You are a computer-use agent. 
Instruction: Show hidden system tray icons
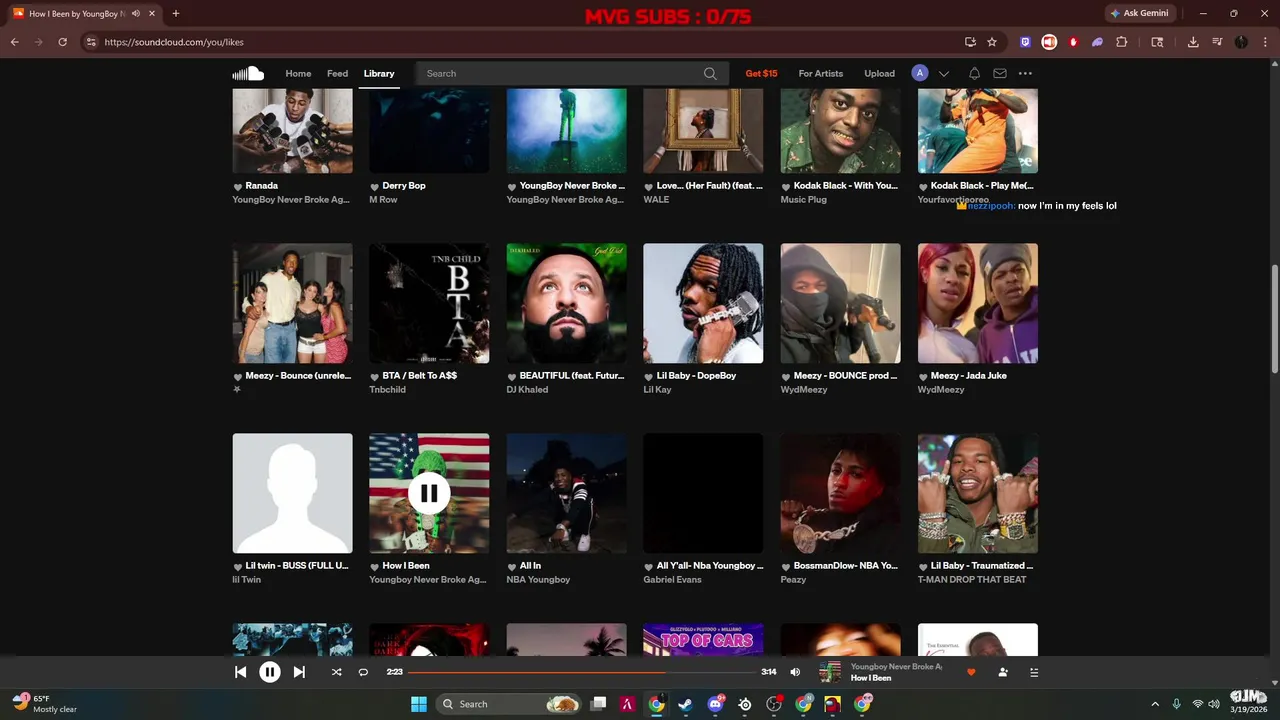[1155, 704]
